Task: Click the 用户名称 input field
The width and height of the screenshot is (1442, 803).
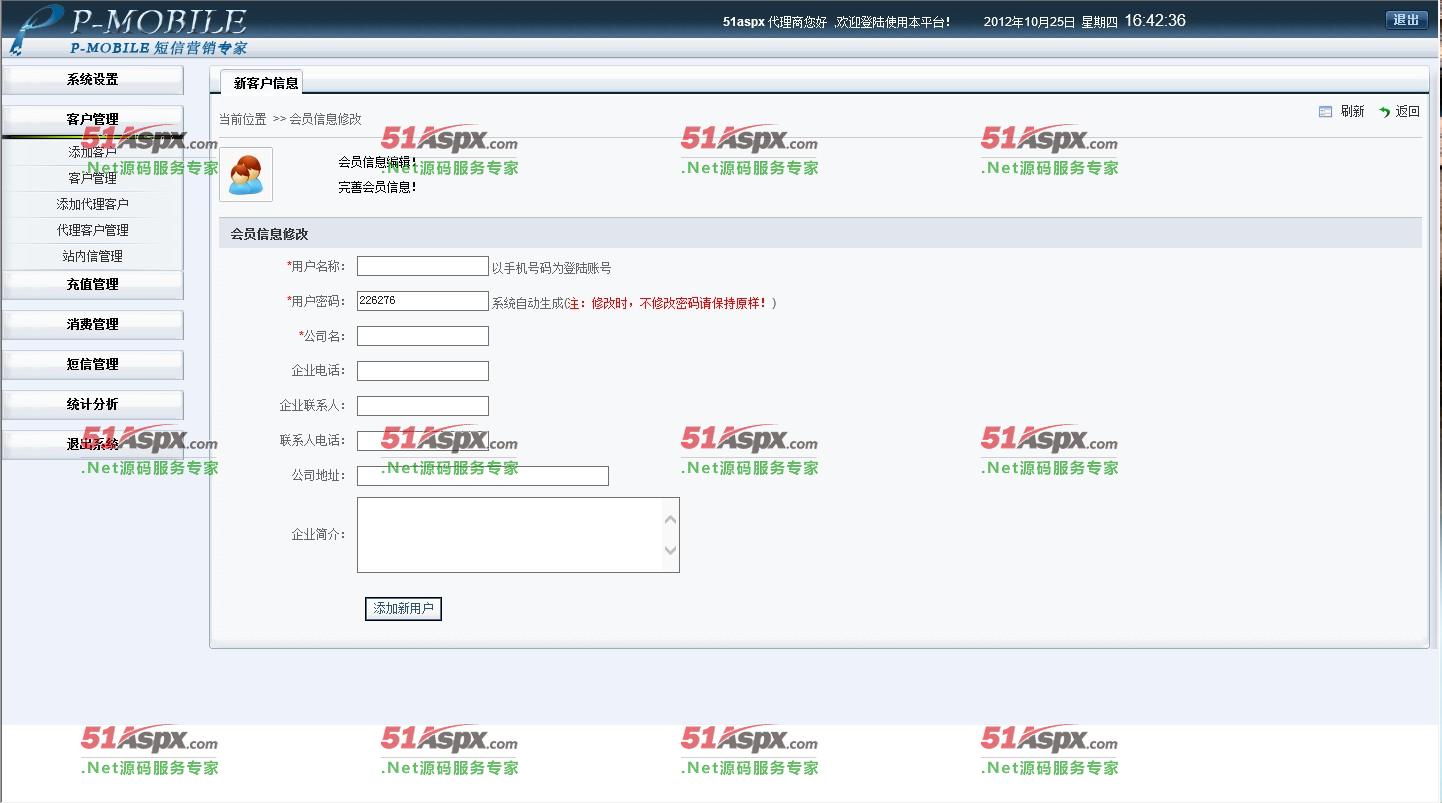Action: pos(422,266)
